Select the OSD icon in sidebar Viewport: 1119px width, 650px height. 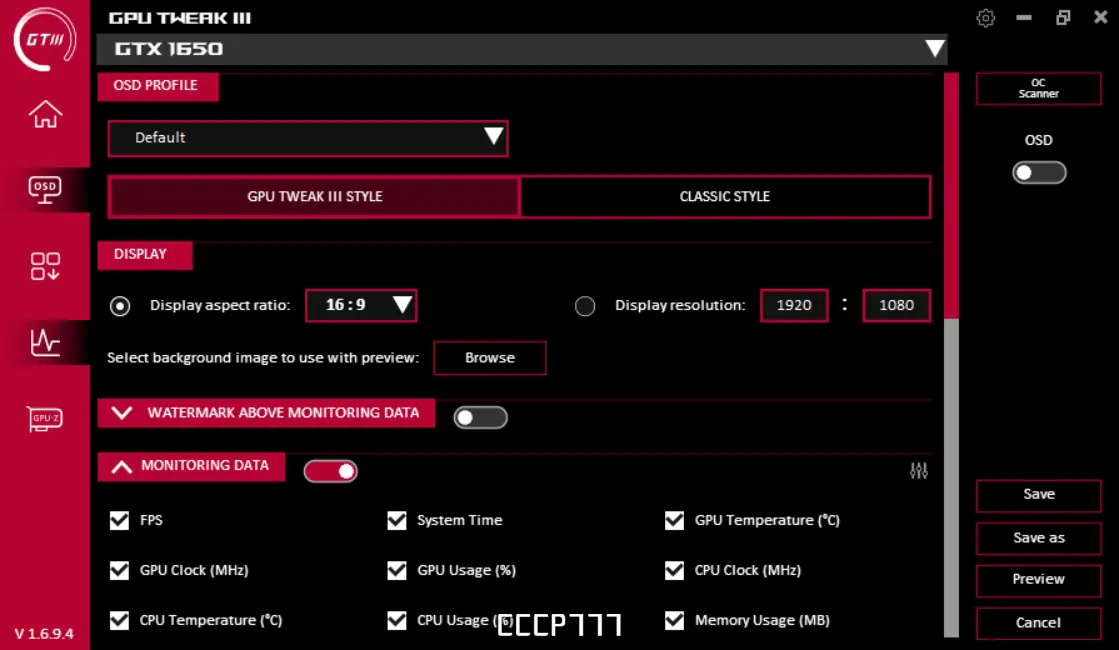tap(45, 190)
